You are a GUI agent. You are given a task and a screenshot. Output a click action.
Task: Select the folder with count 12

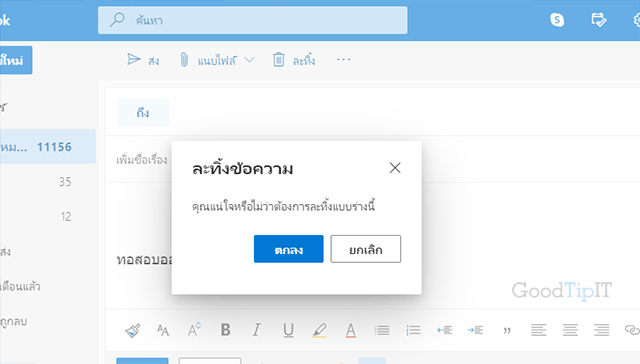(48, 216)
